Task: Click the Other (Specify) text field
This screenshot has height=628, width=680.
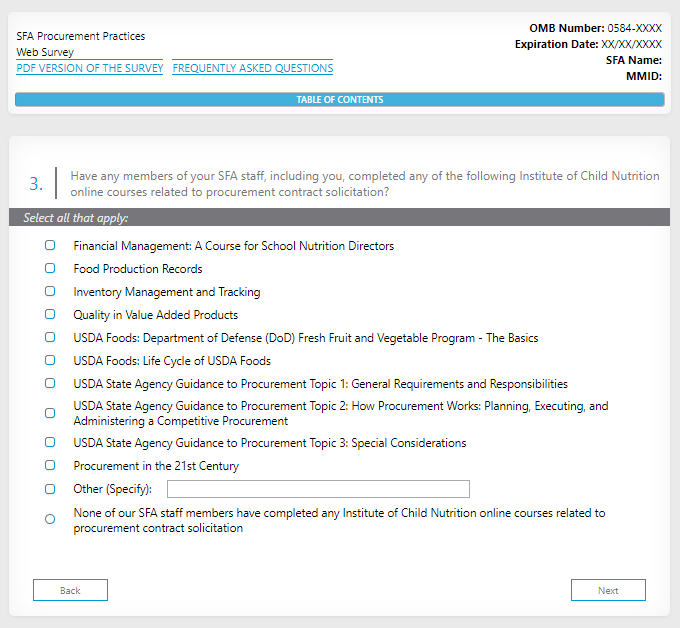Action: (318, 489)
